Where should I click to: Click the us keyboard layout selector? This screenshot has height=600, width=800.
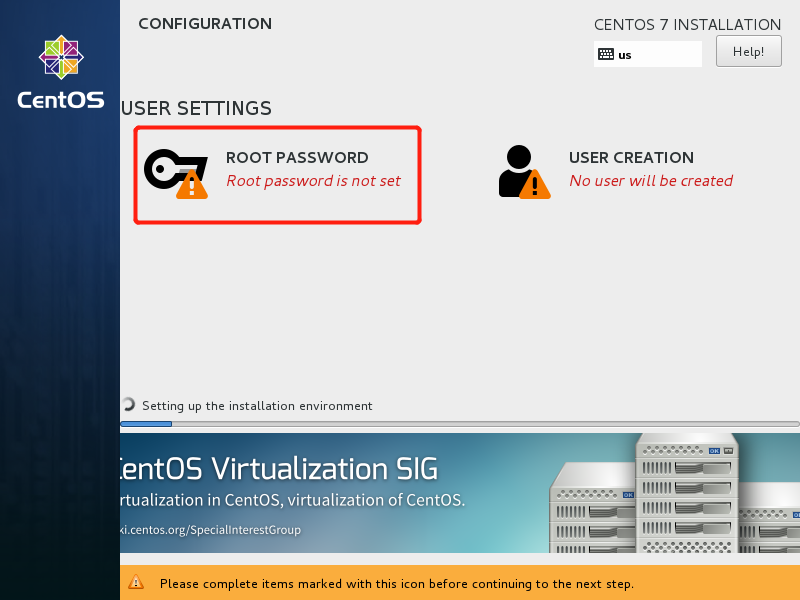pyautogui.click(x=647, y=54)
